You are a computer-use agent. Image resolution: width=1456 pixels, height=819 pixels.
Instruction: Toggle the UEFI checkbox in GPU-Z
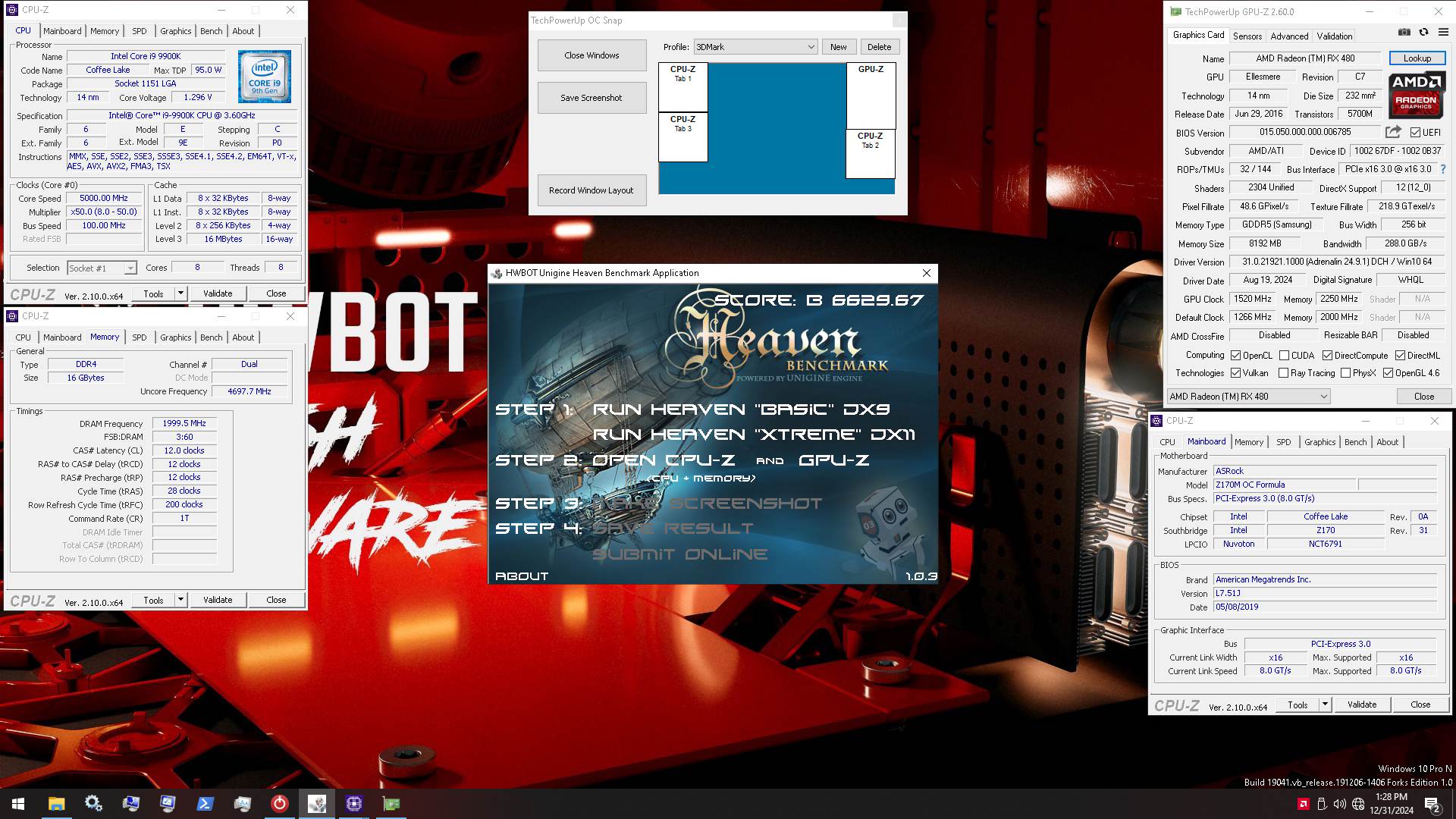coord(1415,132)
